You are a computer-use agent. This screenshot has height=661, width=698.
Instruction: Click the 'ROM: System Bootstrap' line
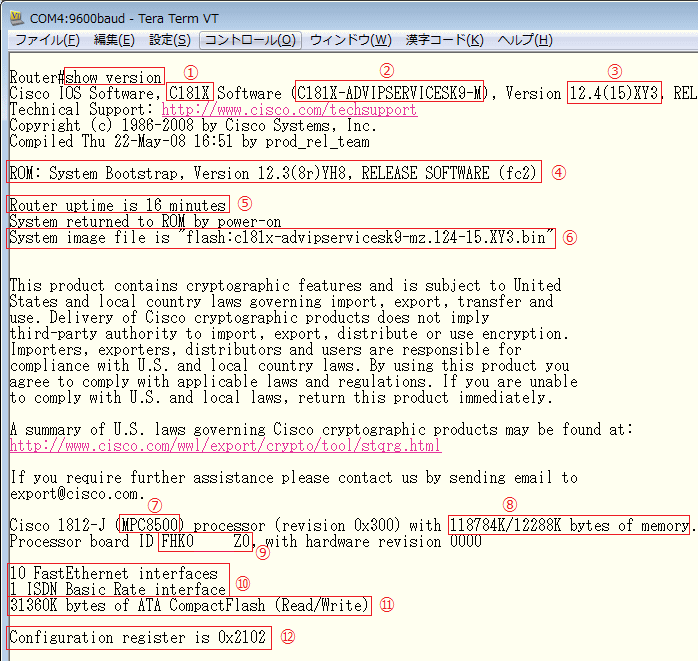(273, 173)
